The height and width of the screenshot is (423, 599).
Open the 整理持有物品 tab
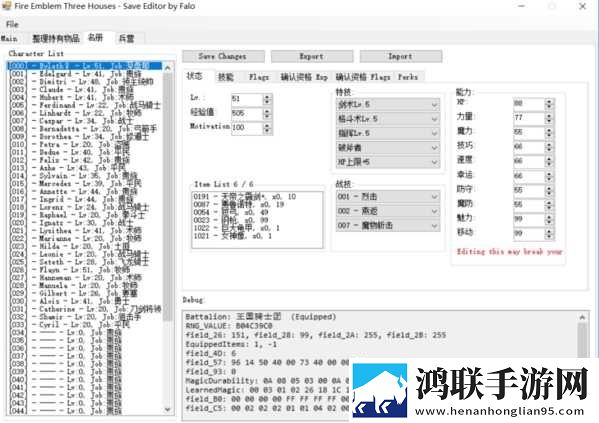click(x=56, y=39)
